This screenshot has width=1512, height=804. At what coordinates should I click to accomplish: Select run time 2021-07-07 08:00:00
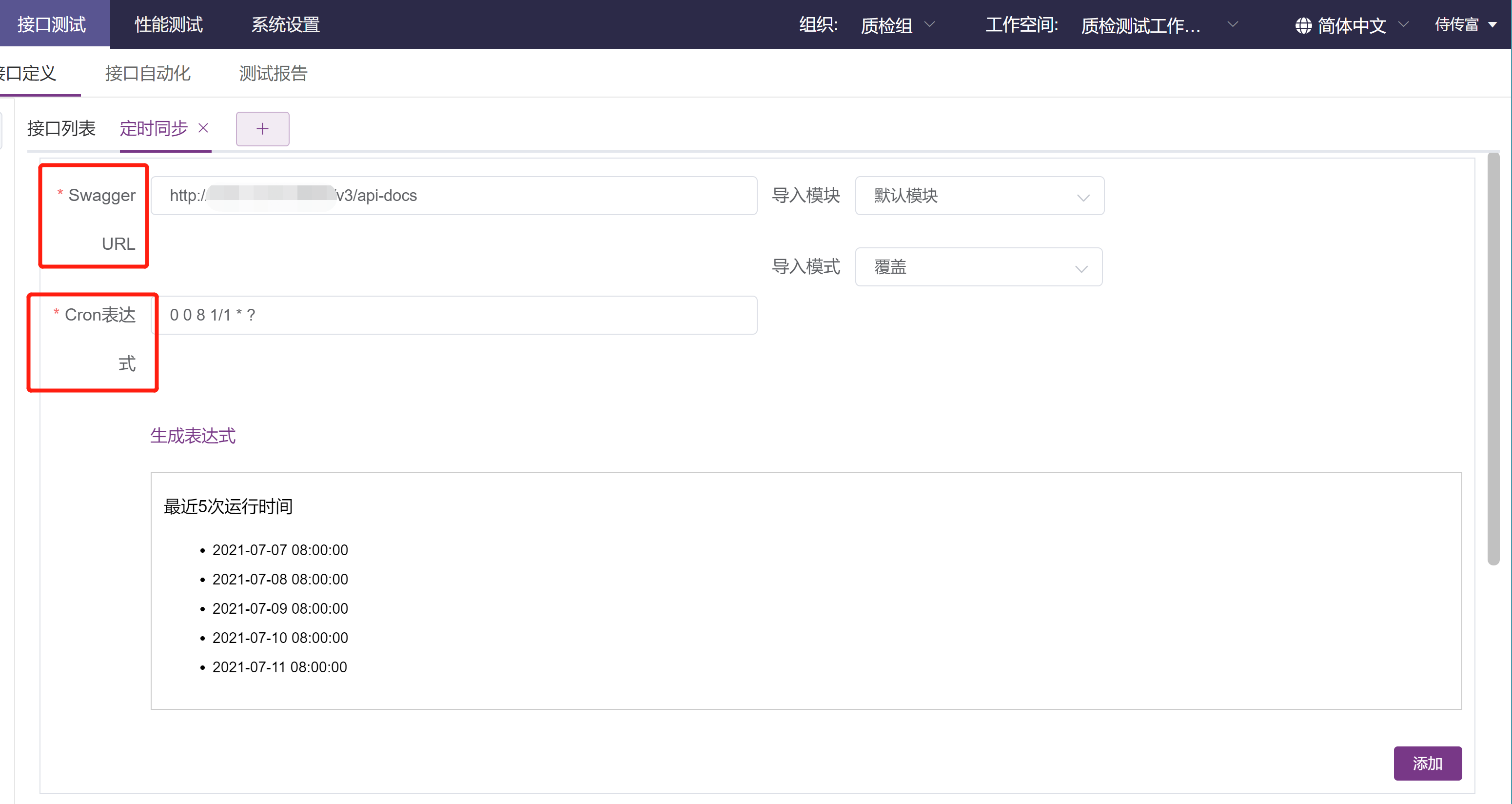(x=280, y=550)
